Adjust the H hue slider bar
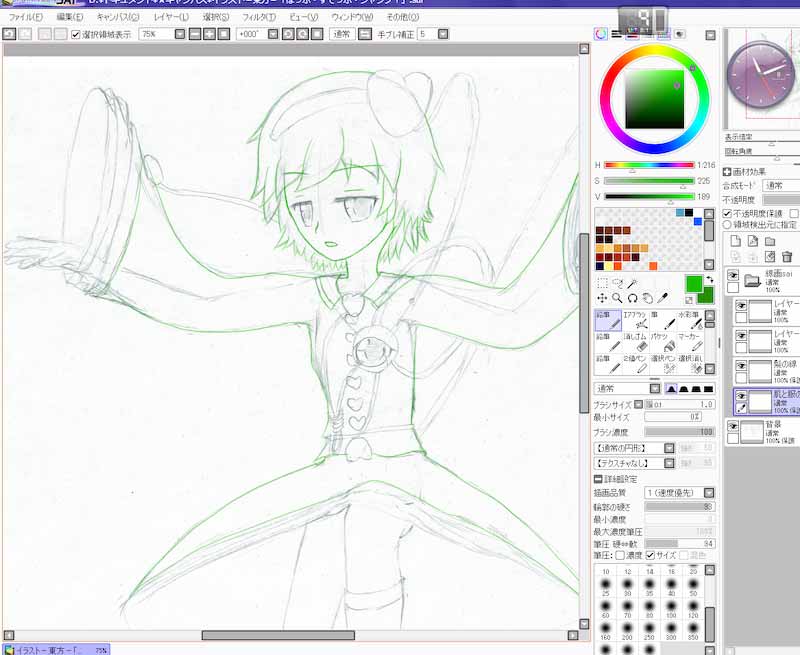 649,165
